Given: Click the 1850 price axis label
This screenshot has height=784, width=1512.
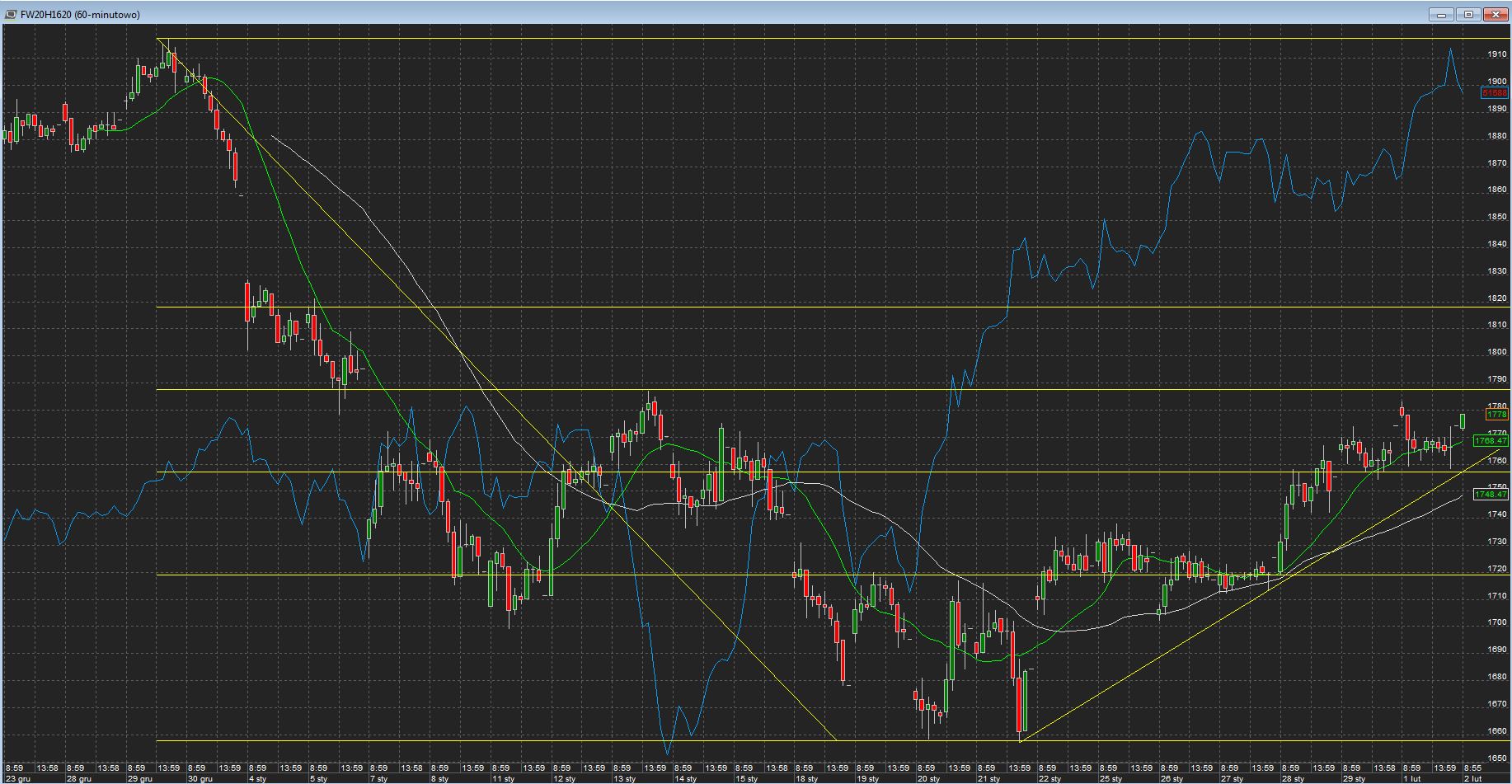Looking at the screenshot, I should (1497, 217).
